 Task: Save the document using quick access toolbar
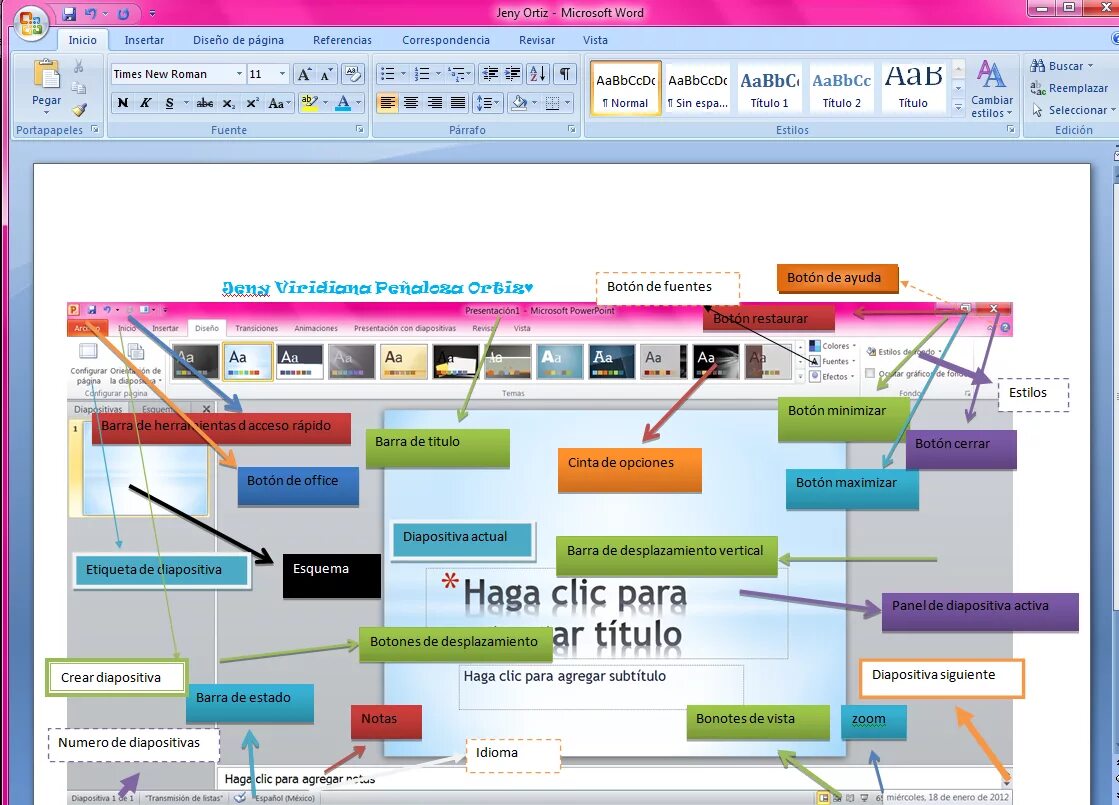point(69,14)
